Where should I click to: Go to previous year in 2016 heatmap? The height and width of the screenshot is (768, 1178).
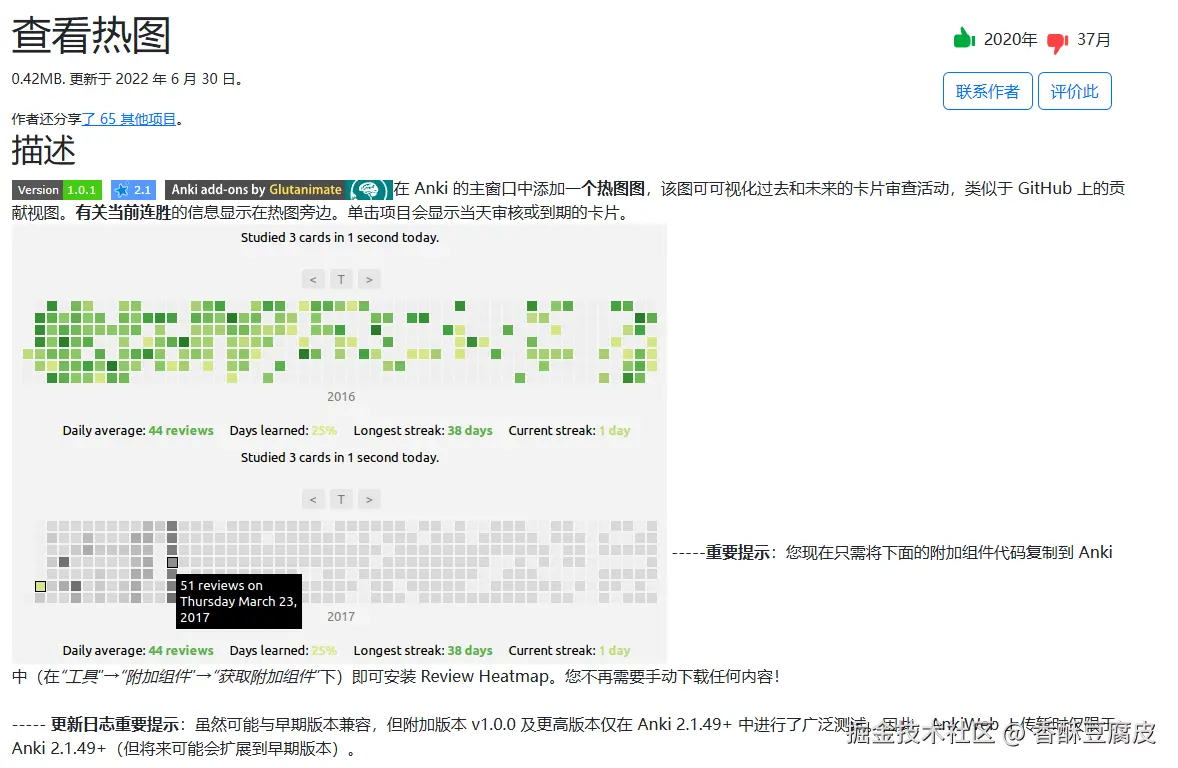point(313,280)
